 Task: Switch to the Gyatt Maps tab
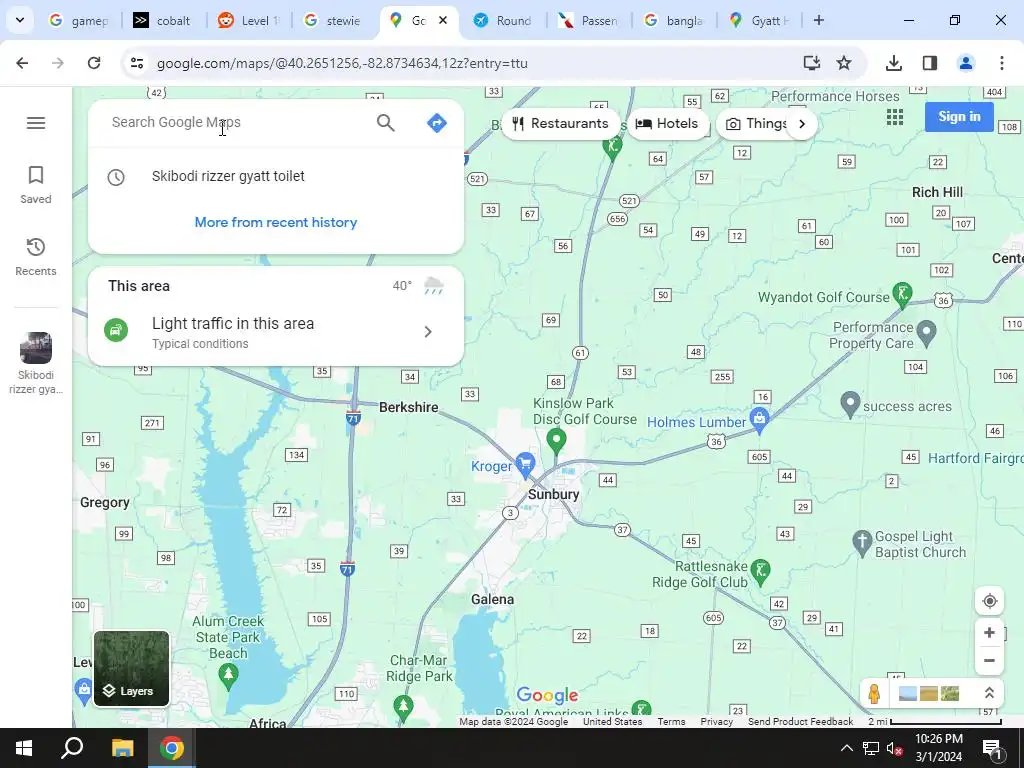[x=759, y=20]
